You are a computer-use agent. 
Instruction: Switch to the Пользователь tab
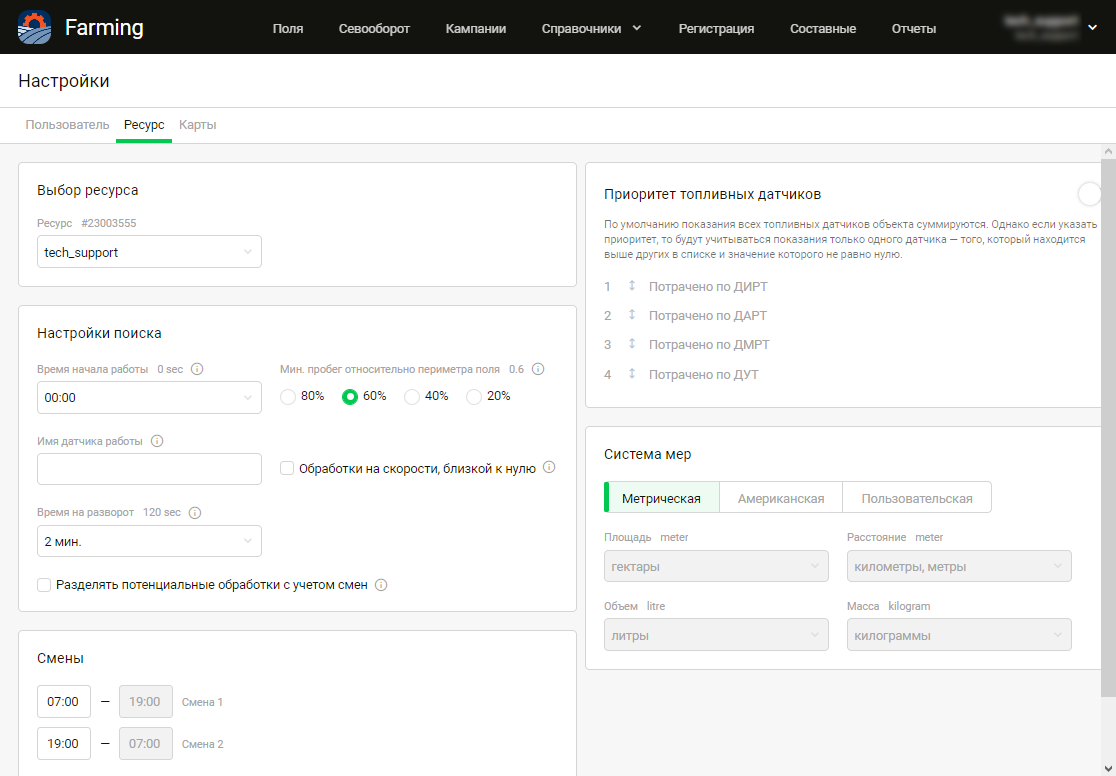point(68,125)
